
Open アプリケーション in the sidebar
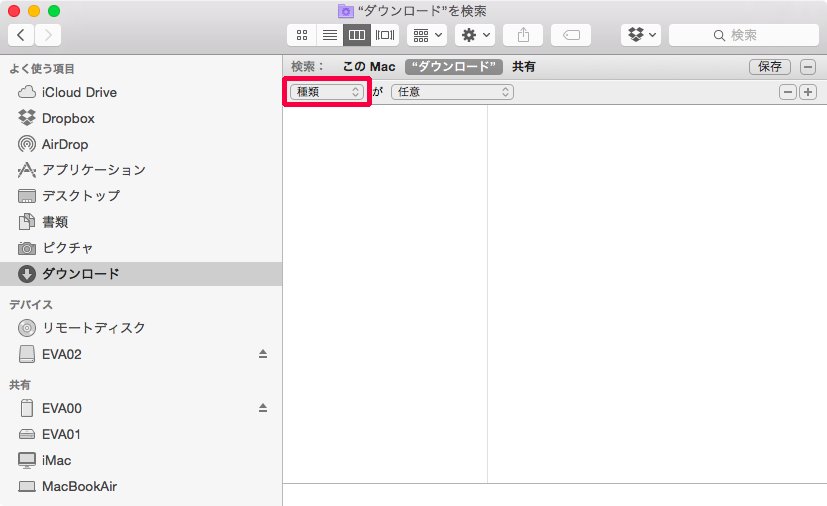141,170
